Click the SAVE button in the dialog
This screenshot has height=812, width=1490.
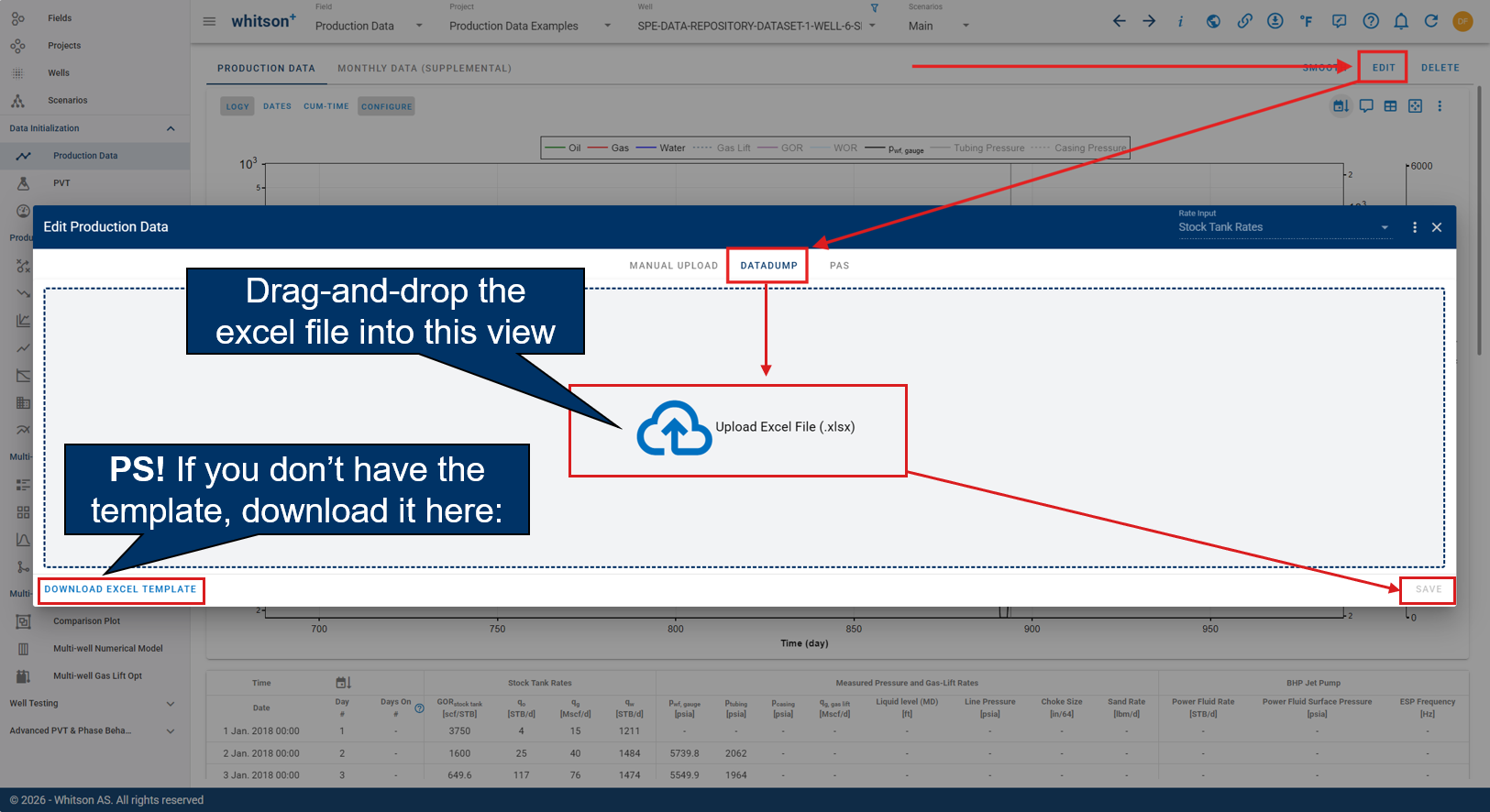[1429, 589]
